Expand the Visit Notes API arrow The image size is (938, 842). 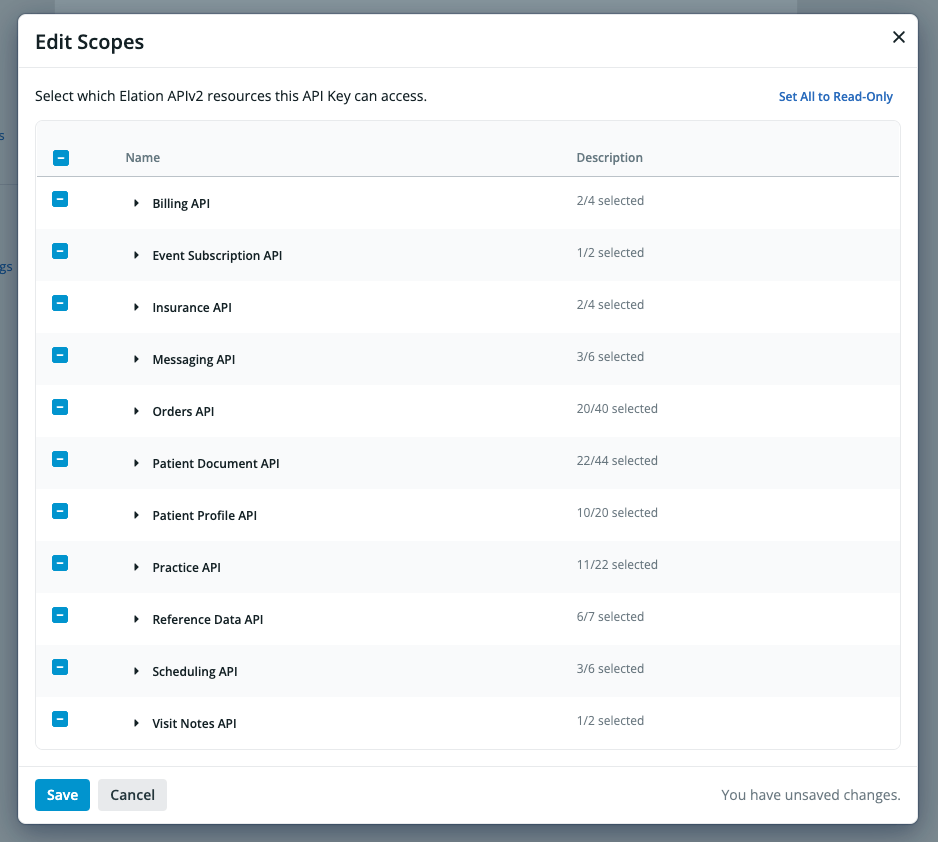tap(136, 724)
